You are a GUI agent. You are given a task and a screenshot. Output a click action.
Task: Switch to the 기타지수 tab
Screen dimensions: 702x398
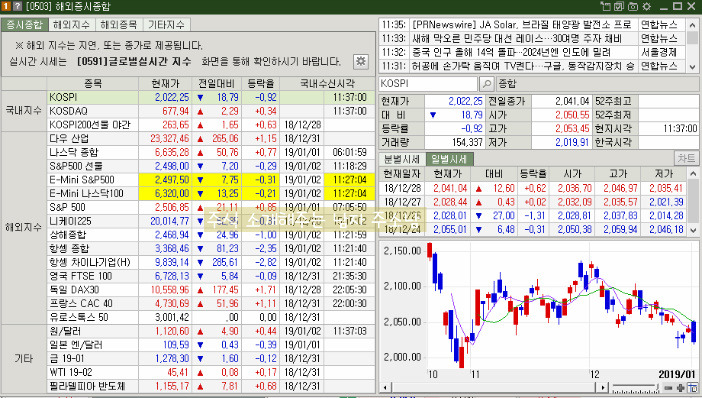point(167,24)
